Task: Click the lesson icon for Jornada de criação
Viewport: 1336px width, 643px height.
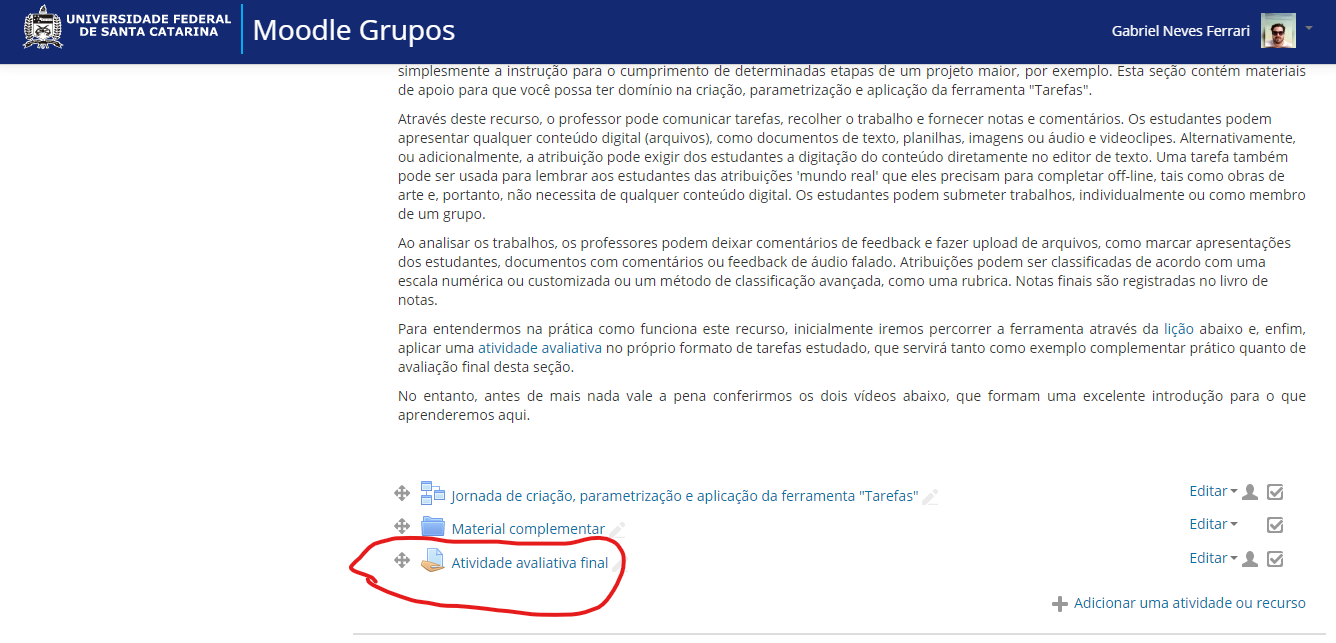Action: click(433, 493)
